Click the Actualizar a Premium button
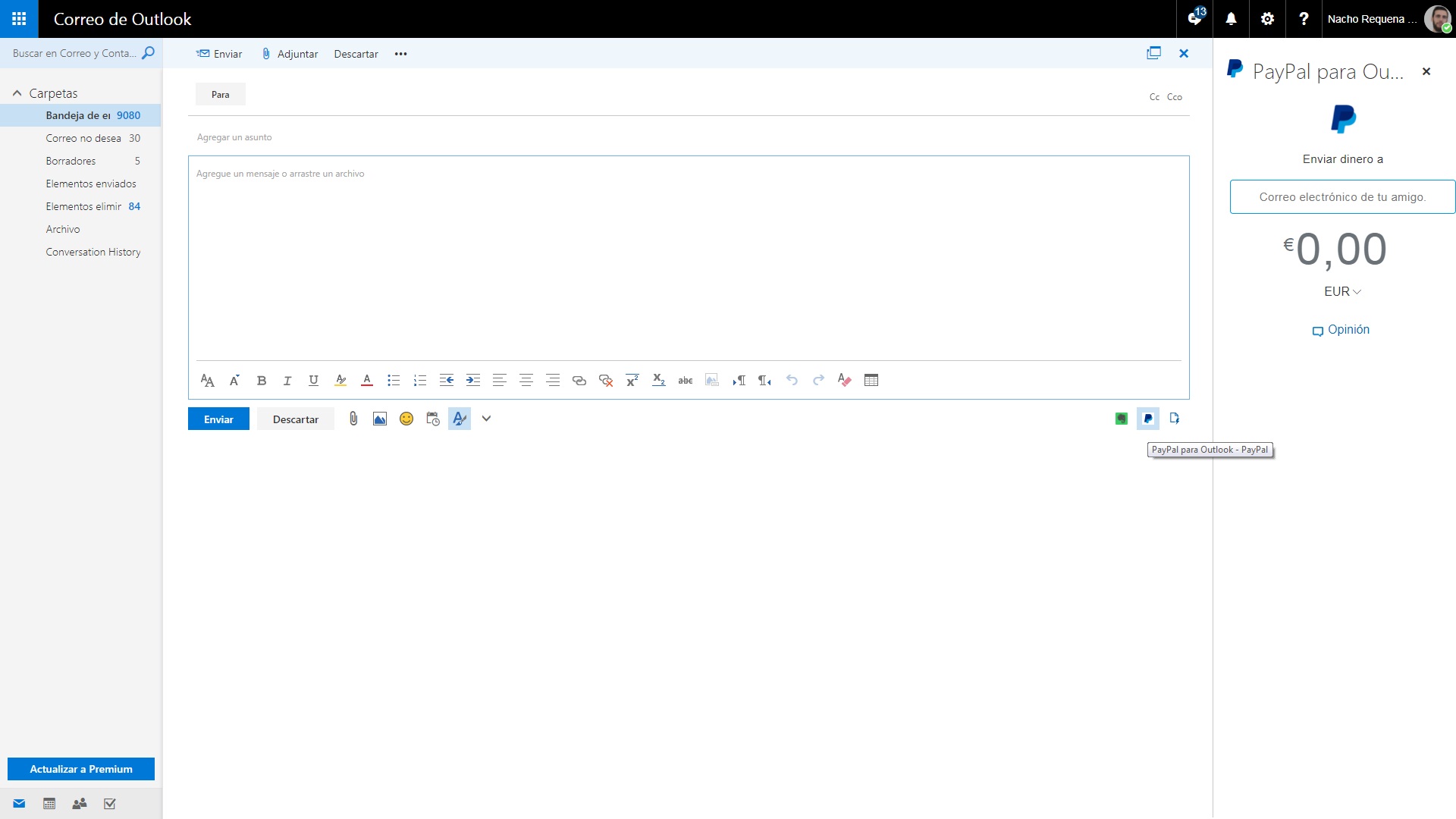This screenshot has height=819, width=1456. pos(81,769)
